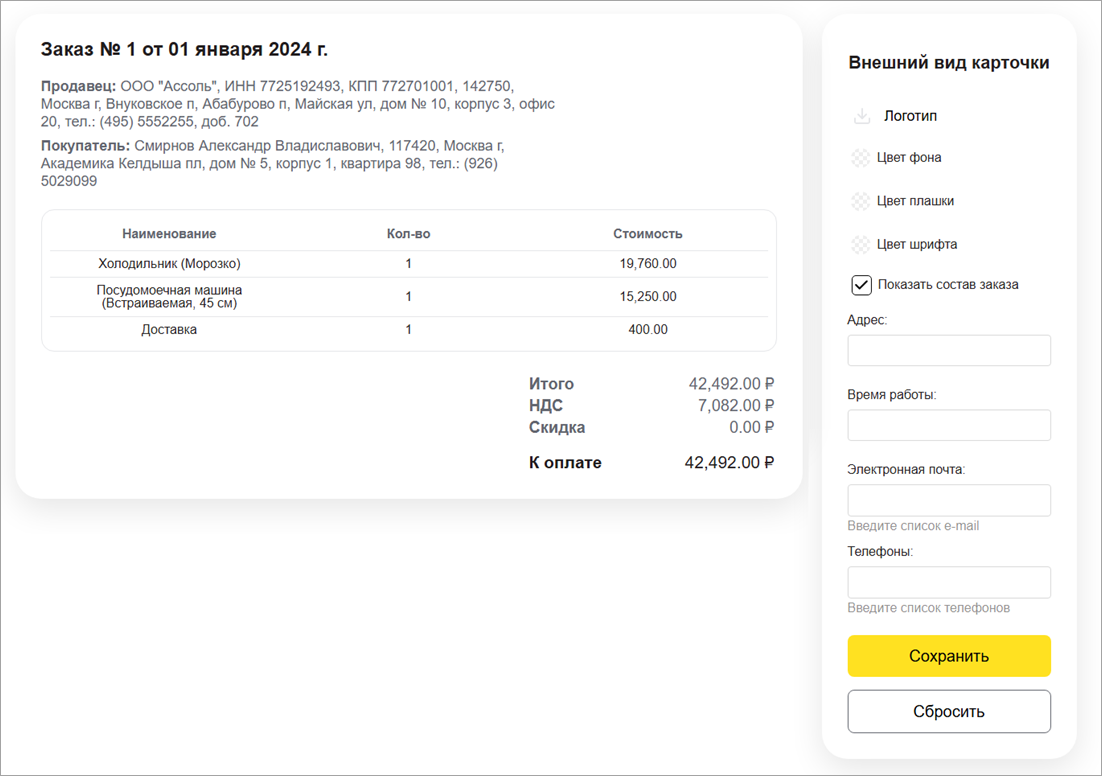Click the Сбросить reset button
The height and width of the screenshot is (776, 1102).
[x=949, y=712]
